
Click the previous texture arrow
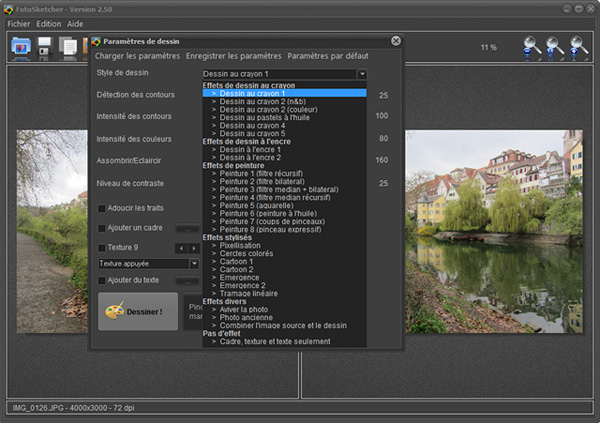pyautogui.click(x=180, y=248)
